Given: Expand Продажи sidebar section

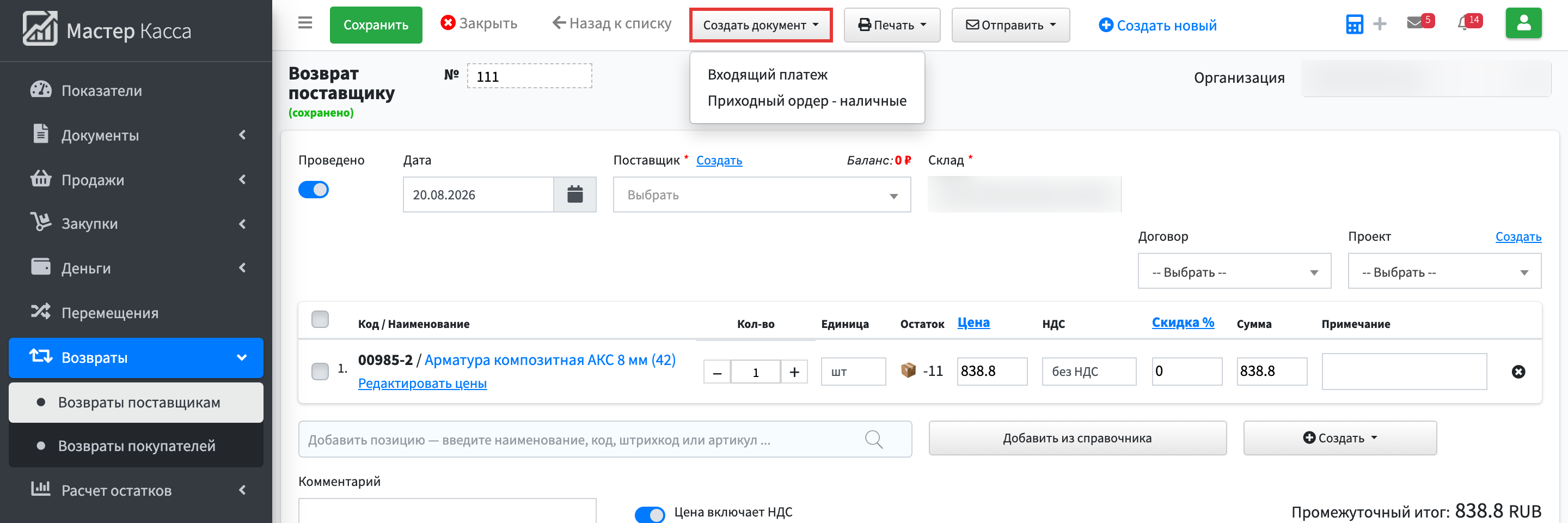Looking at the screenshot, I should pos(136,180).
